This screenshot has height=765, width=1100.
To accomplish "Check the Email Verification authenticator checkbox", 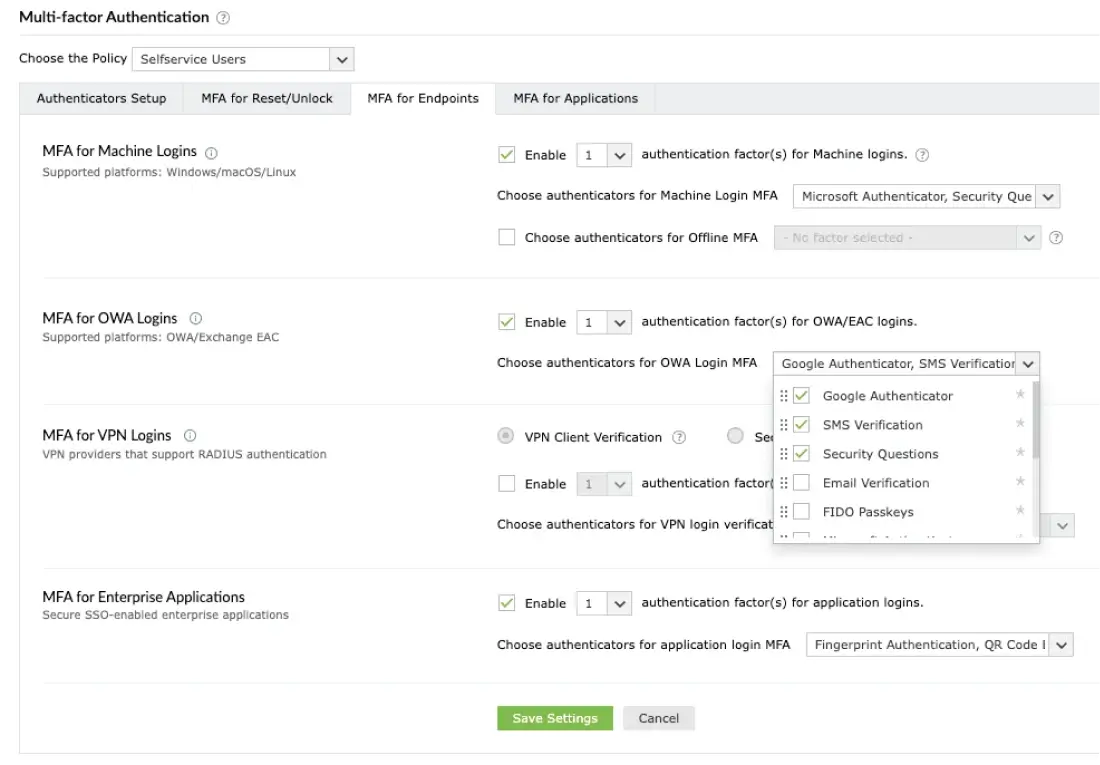I will click(x=801, y=483).
